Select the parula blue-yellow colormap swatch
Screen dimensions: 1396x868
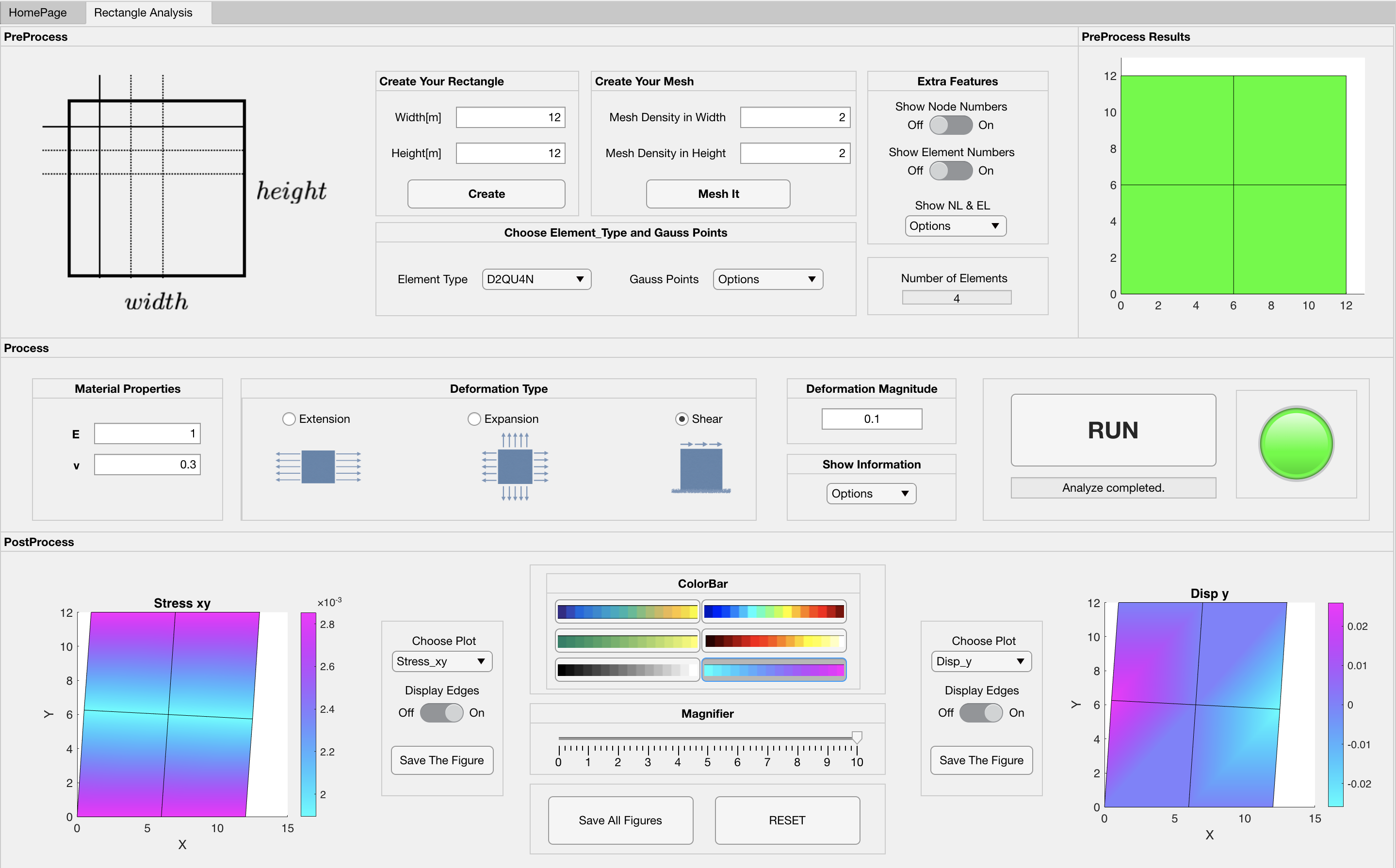627,611
